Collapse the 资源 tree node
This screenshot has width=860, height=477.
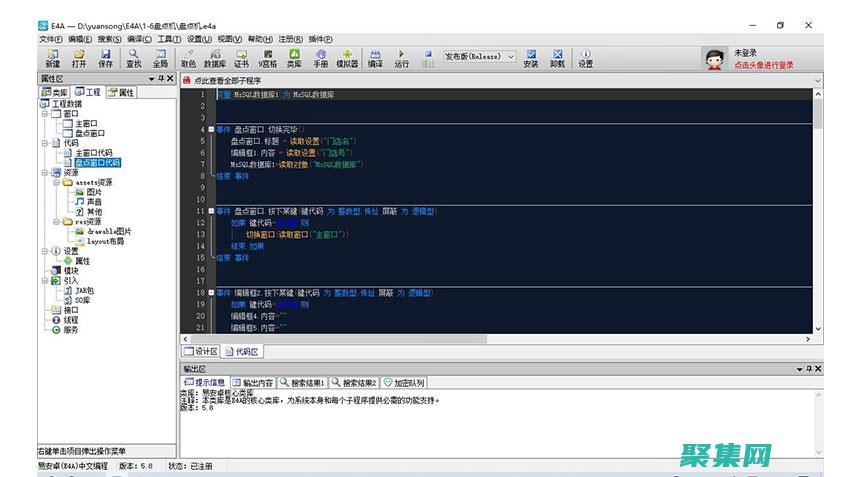click(44, 172)
